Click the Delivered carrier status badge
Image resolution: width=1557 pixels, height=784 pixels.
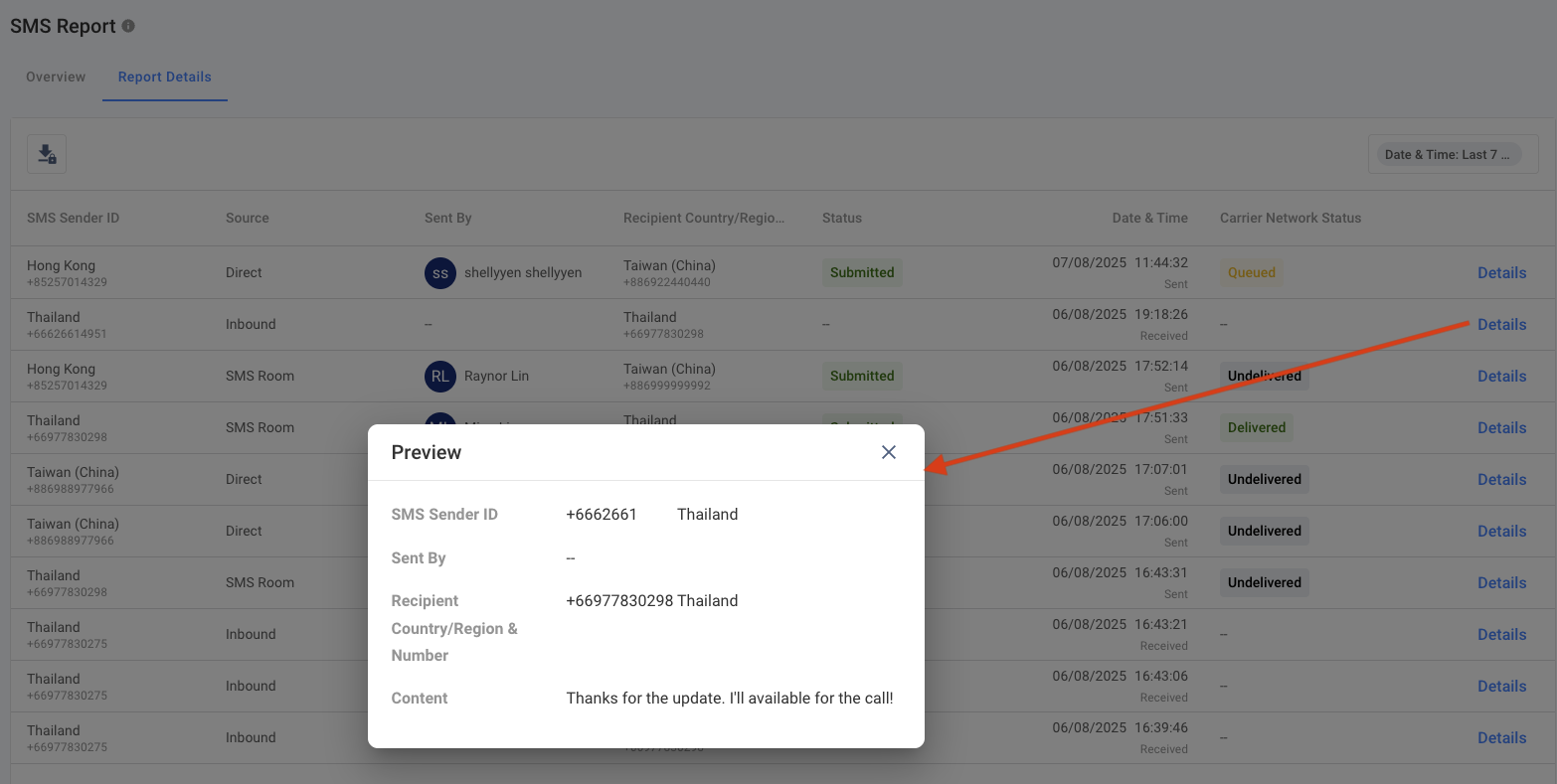pos(1257,427)
